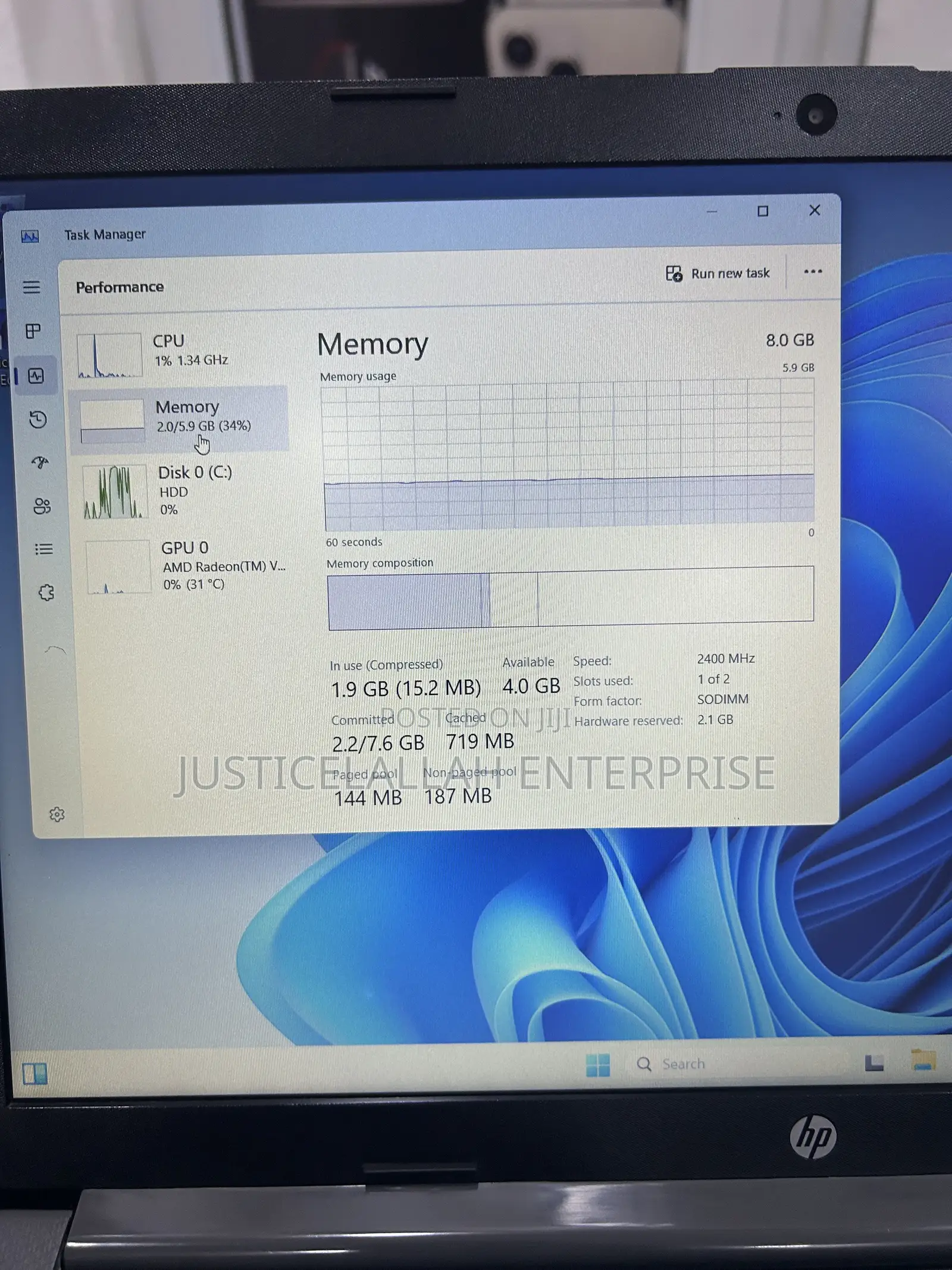Open the Details page icon
This screenshot has height=1270, width=952.
pyautogui.click(x=44, y=549)
